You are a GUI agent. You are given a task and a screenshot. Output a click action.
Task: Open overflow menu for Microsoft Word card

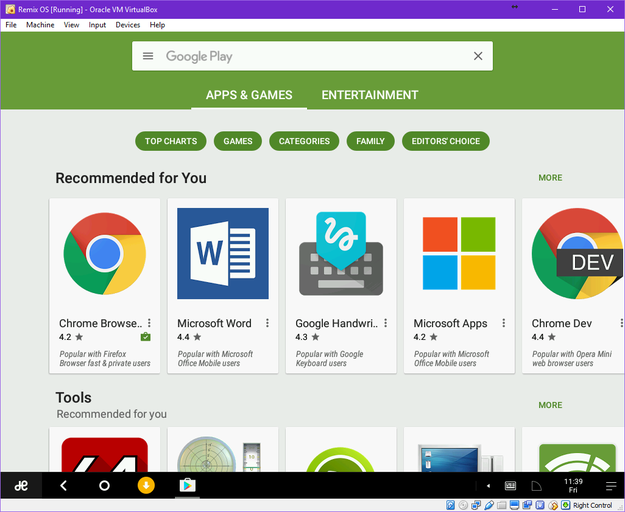(x=267, y=323)
